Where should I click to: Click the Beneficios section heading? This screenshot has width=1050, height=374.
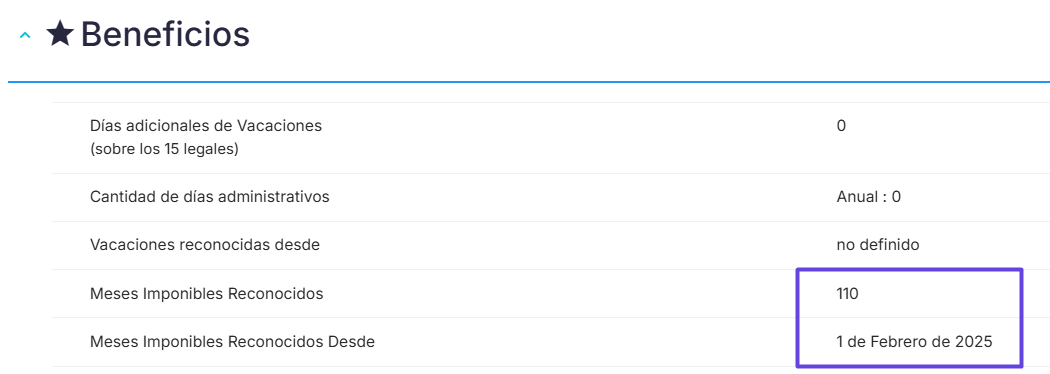(165, 34)
